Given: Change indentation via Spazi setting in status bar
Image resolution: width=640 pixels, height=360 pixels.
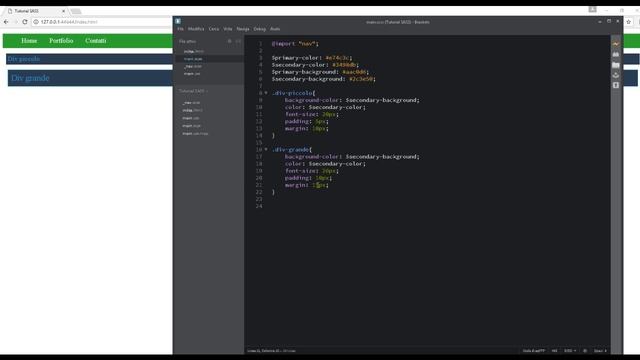Looking at the screenshot, I should coord(600,351).
